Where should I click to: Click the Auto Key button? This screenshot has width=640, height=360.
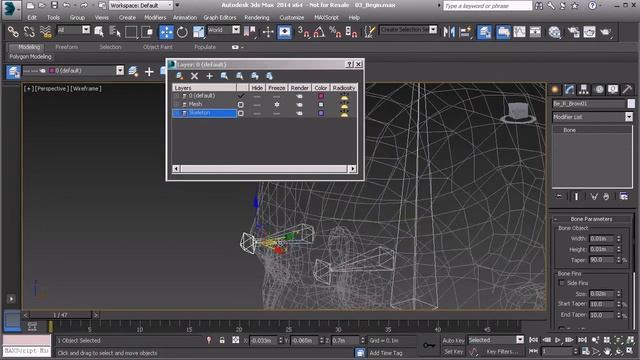453,340
